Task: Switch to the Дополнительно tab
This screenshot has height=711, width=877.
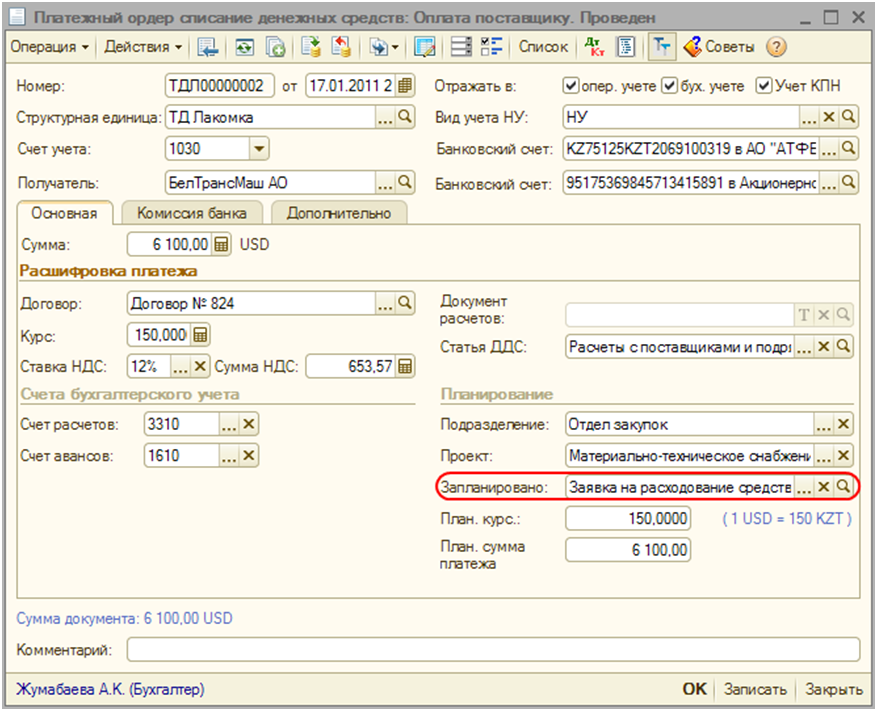Action: tap(338, 213)
